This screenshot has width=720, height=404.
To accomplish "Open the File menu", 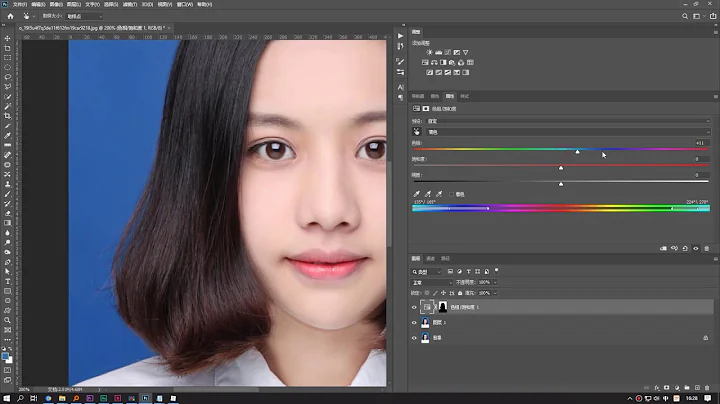I will pos(19,4).
